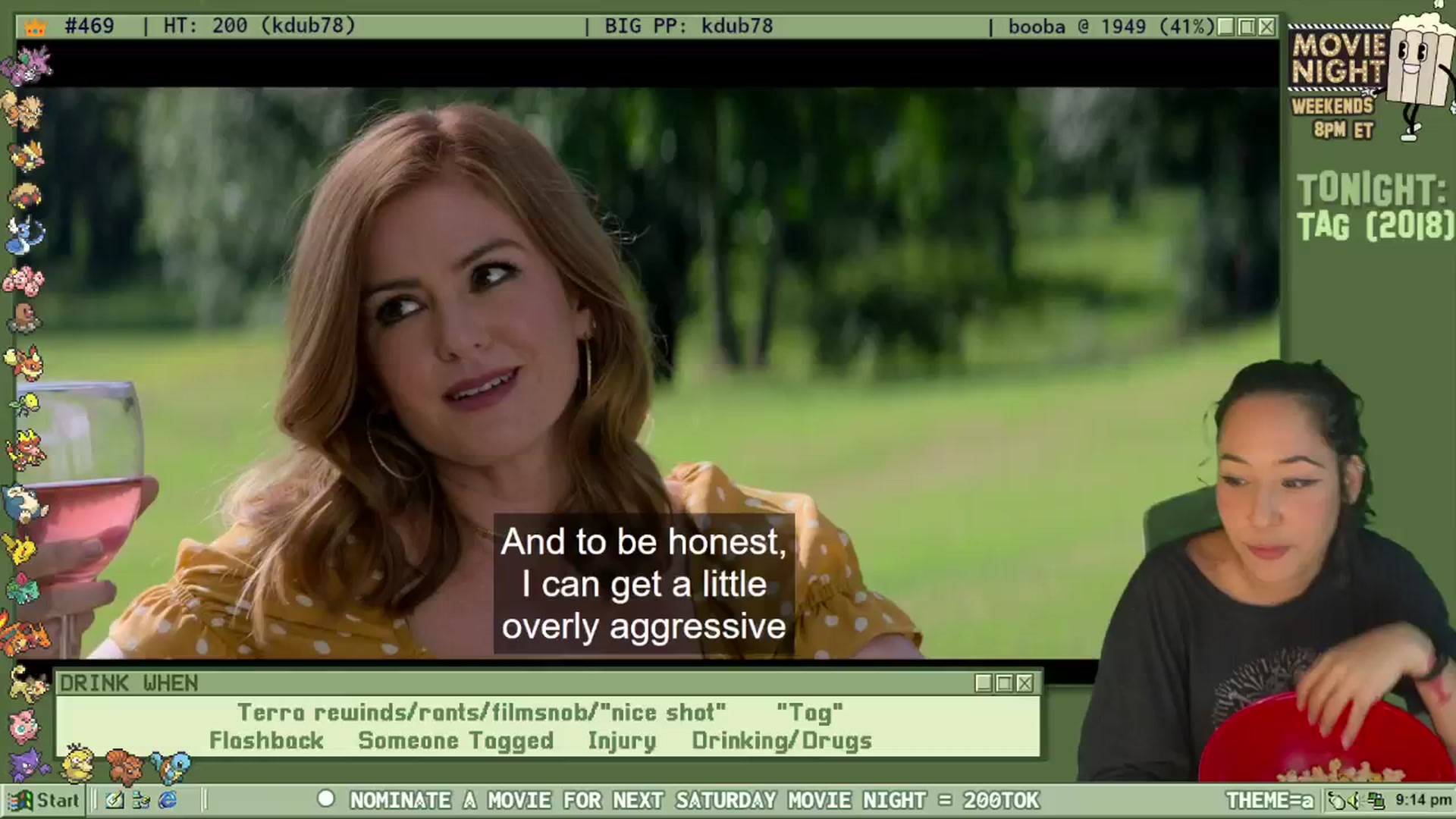Select the yellow Bellsprout sprite
Screen dimensions: 1456x819
[26, 403]
